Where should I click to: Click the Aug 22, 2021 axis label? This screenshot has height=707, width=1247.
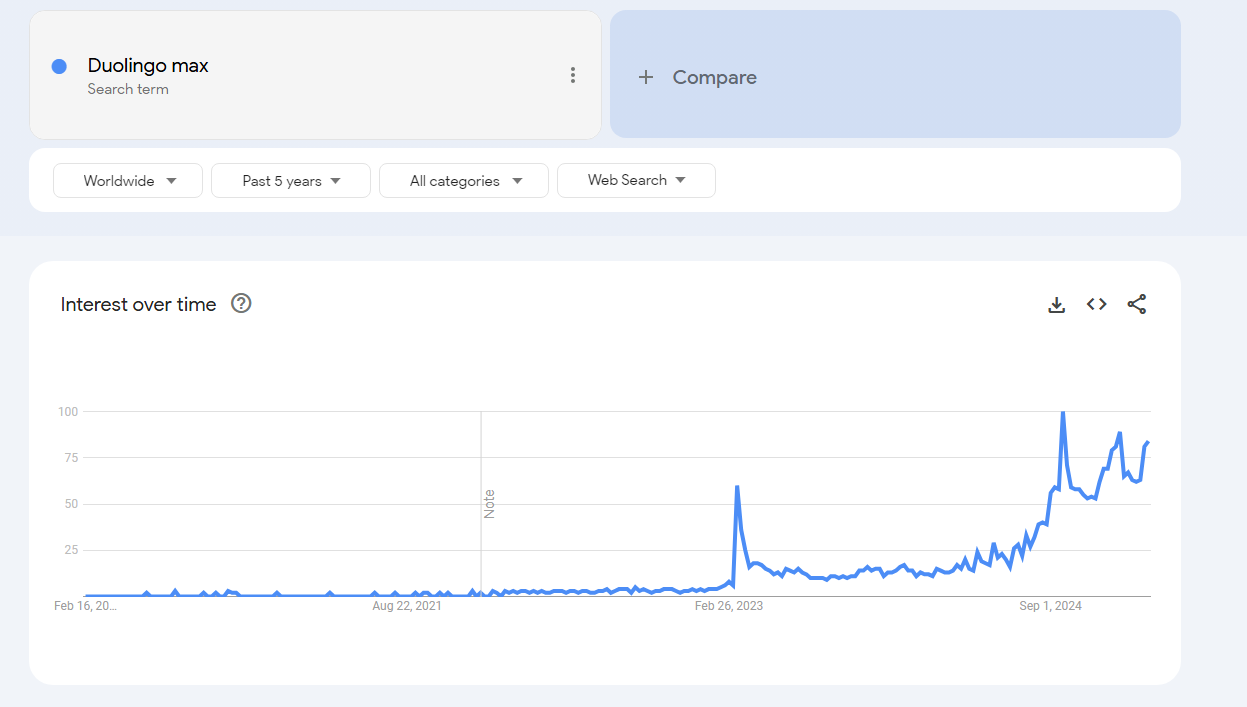point(407,605)
